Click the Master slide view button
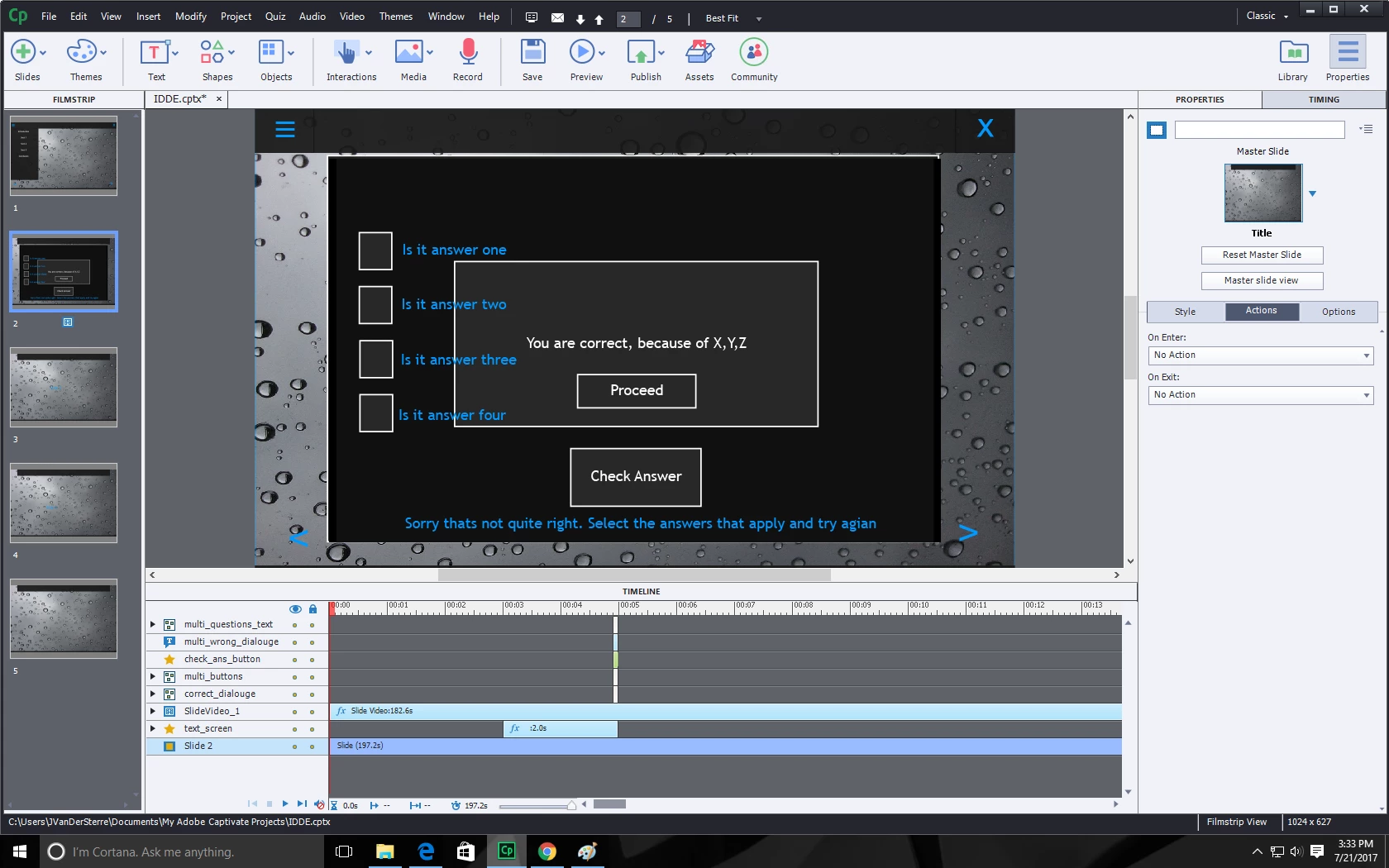This screenshot has width=1389, height=868. pyautogui.click(x=1262, y=281)
